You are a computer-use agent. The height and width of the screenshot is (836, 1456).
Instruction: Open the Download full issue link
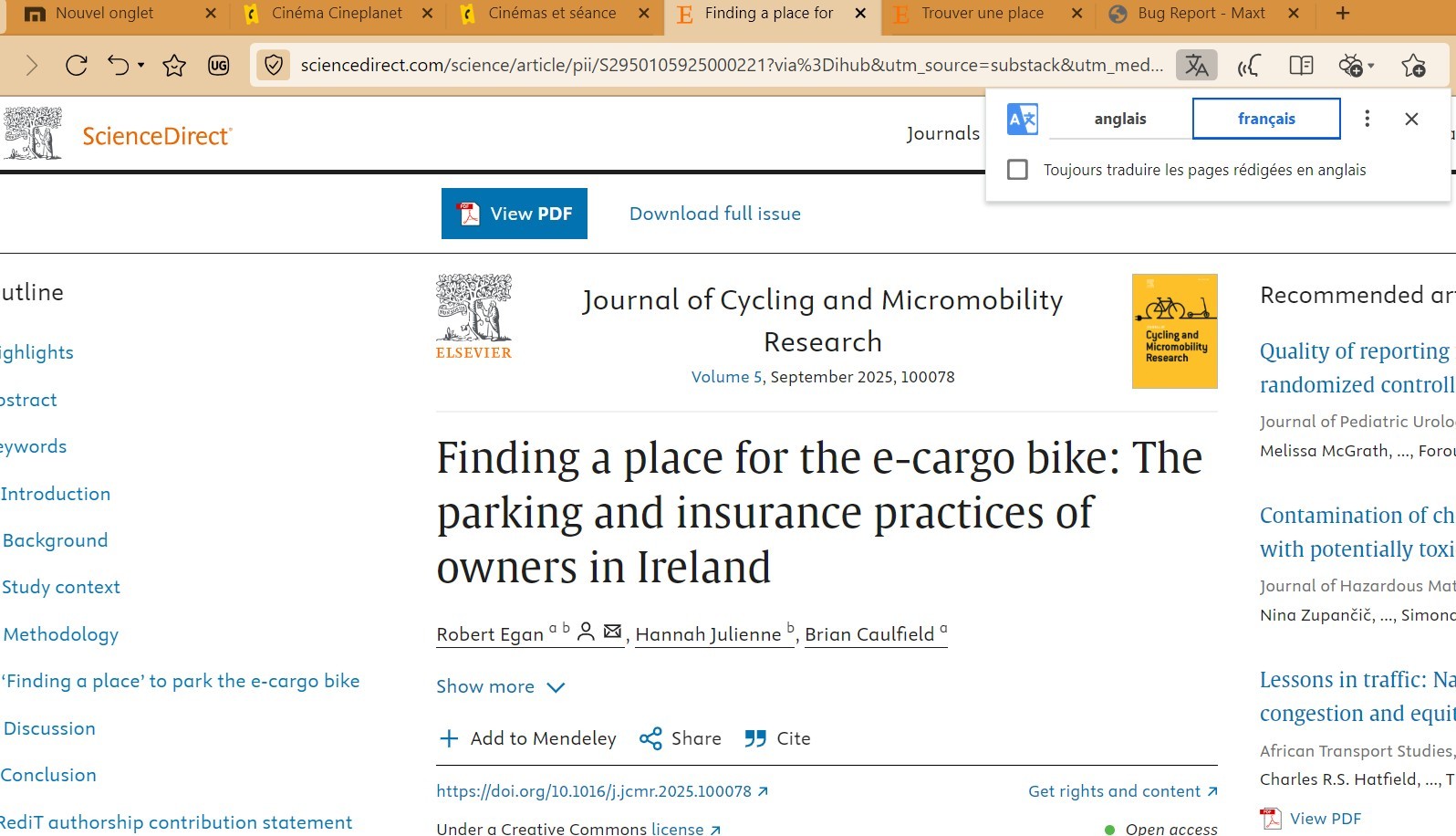click(715, 214)
